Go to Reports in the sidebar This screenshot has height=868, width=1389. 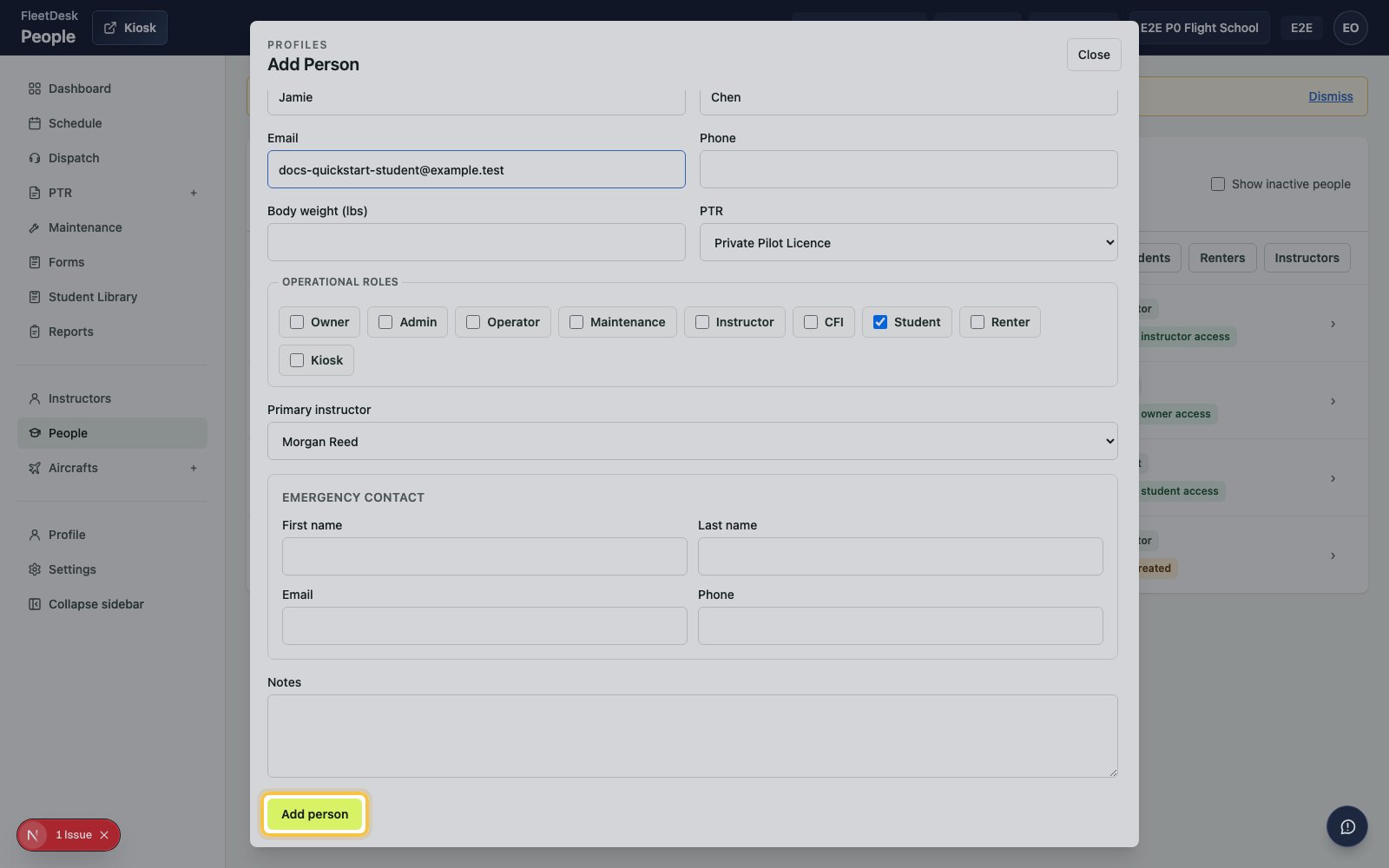click(112, 332)
